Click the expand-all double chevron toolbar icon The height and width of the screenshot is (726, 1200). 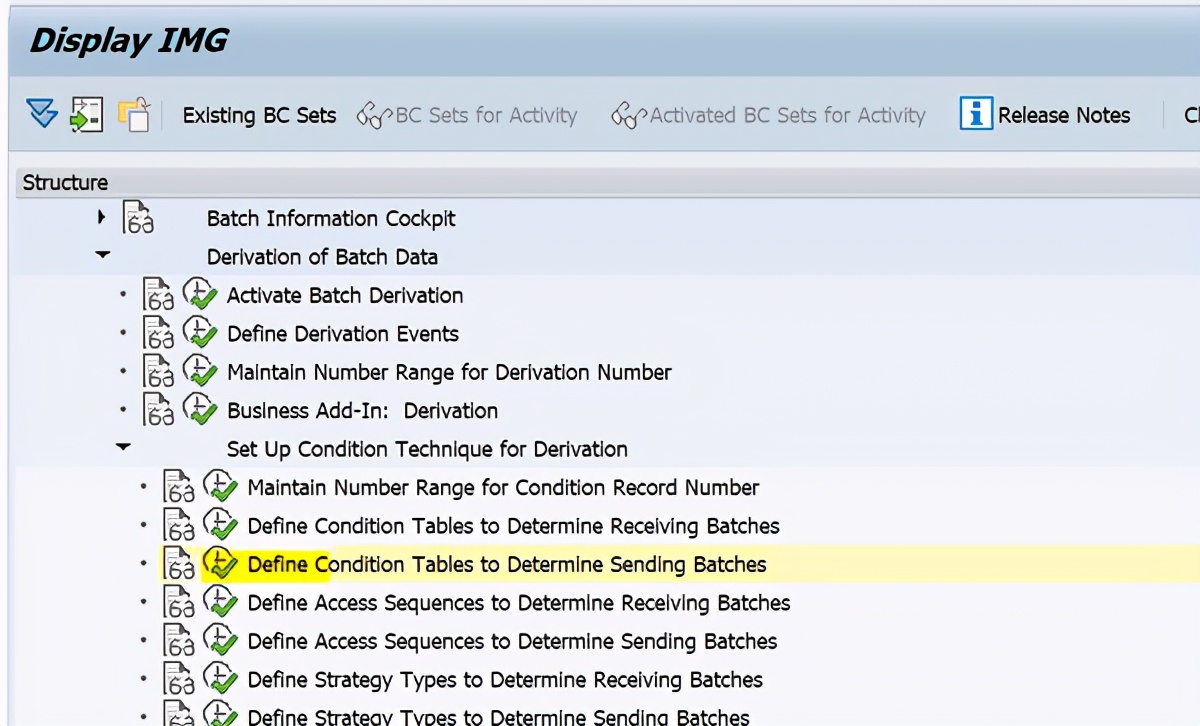pyautogui.click(x=42, y=114)
